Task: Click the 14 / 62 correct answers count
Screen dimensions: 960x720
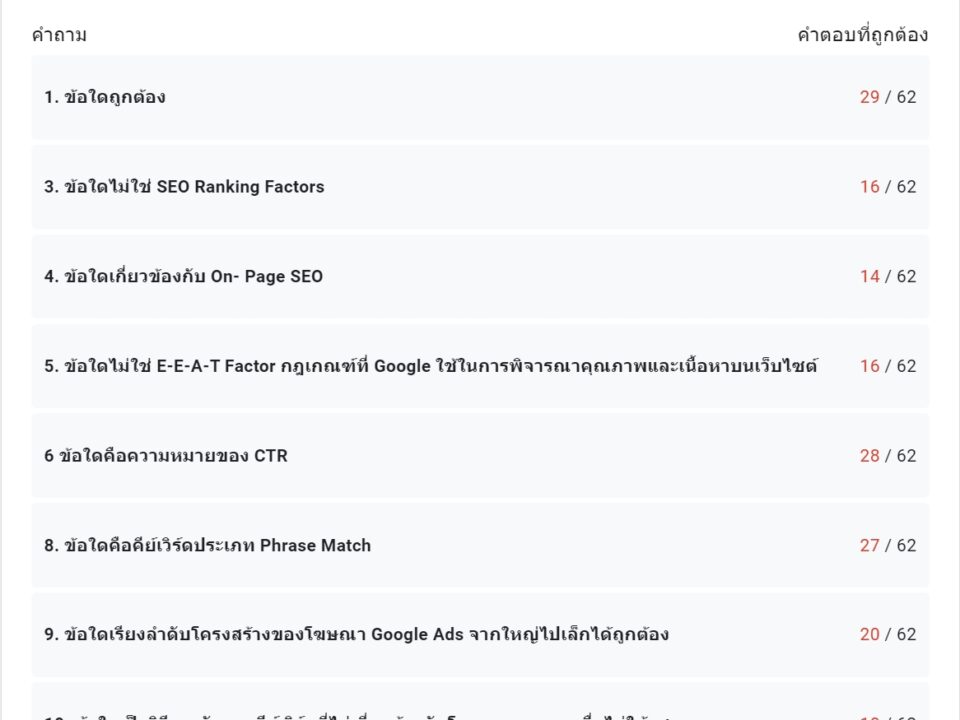Action: click(888, 276)
